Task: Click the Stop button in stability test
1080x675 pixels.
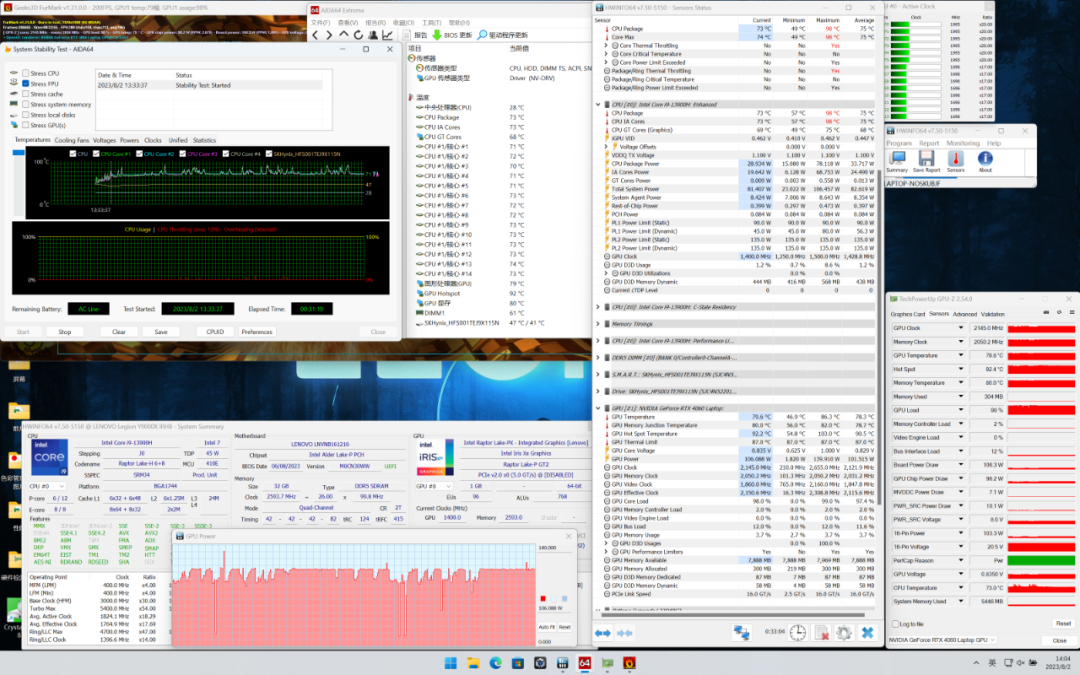Action: point(64,332)
